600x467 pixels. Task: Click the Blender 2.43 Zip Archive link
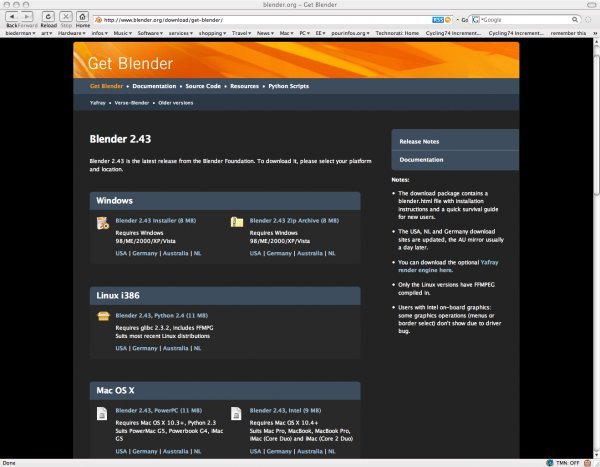tap(294, 220)
